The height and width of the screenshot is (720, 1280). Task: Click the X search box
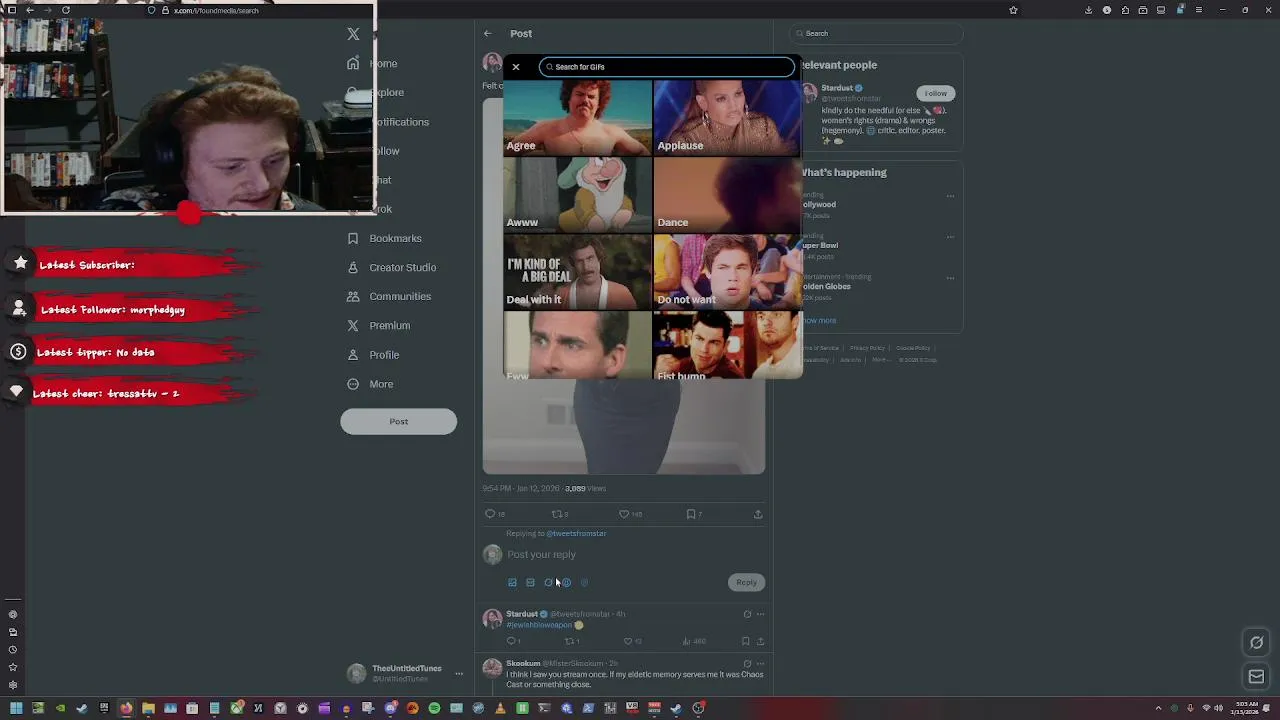pyautogui.click(x=875, y=33)
